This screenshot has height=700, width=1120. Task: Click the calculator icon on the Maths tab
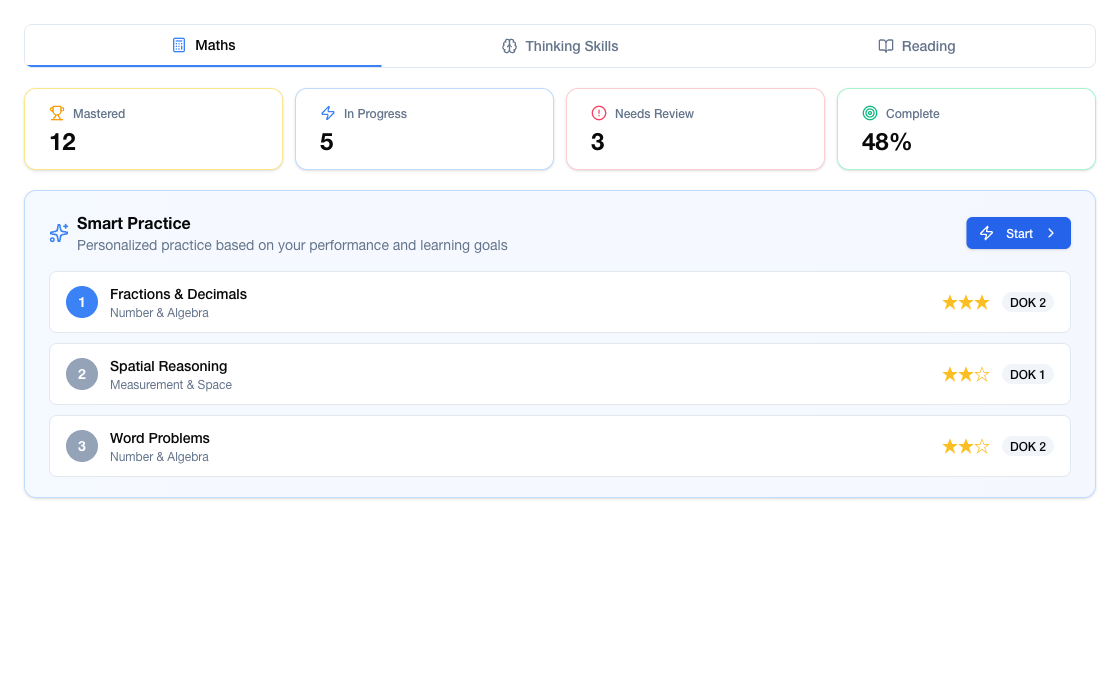pos(179,45)
